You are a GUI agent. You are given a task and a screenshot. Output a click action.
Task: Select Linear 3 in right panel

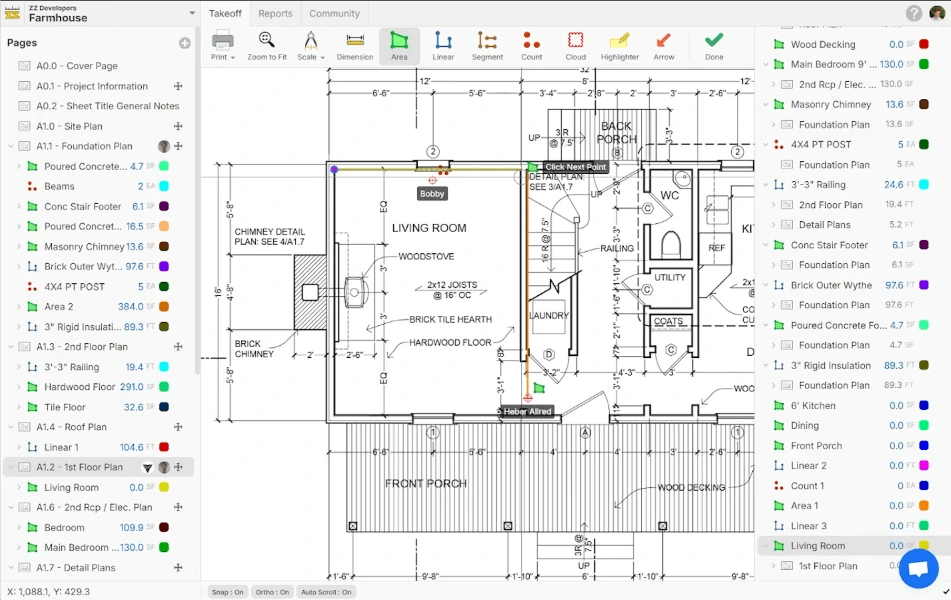(808, 526)
